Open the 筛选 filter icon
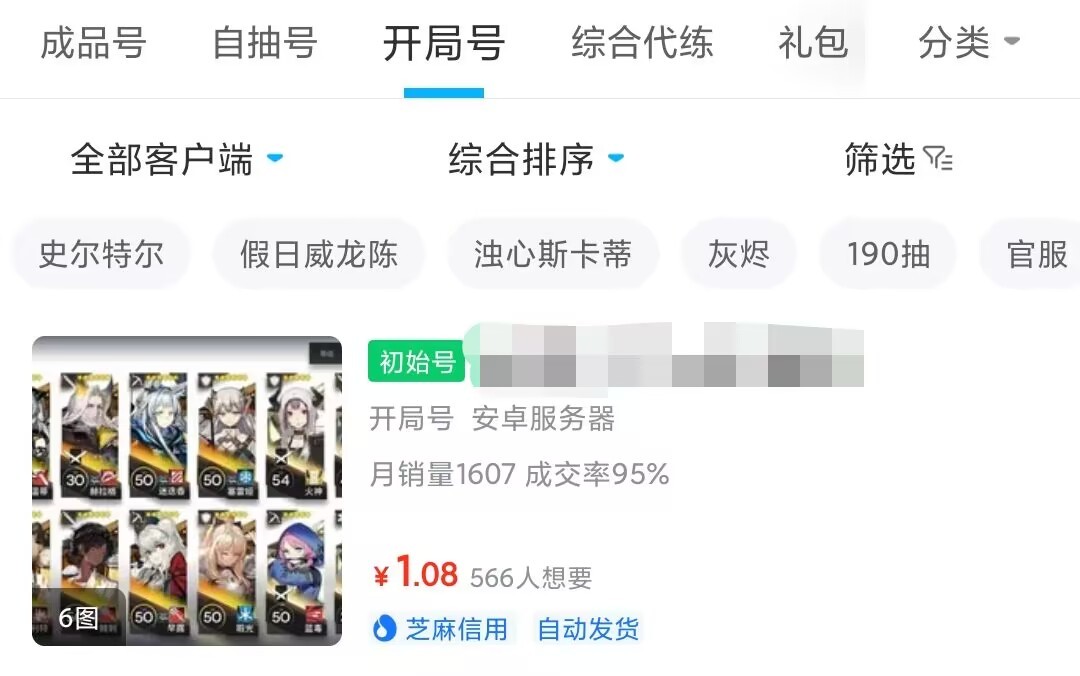 (x=938, y=159)
